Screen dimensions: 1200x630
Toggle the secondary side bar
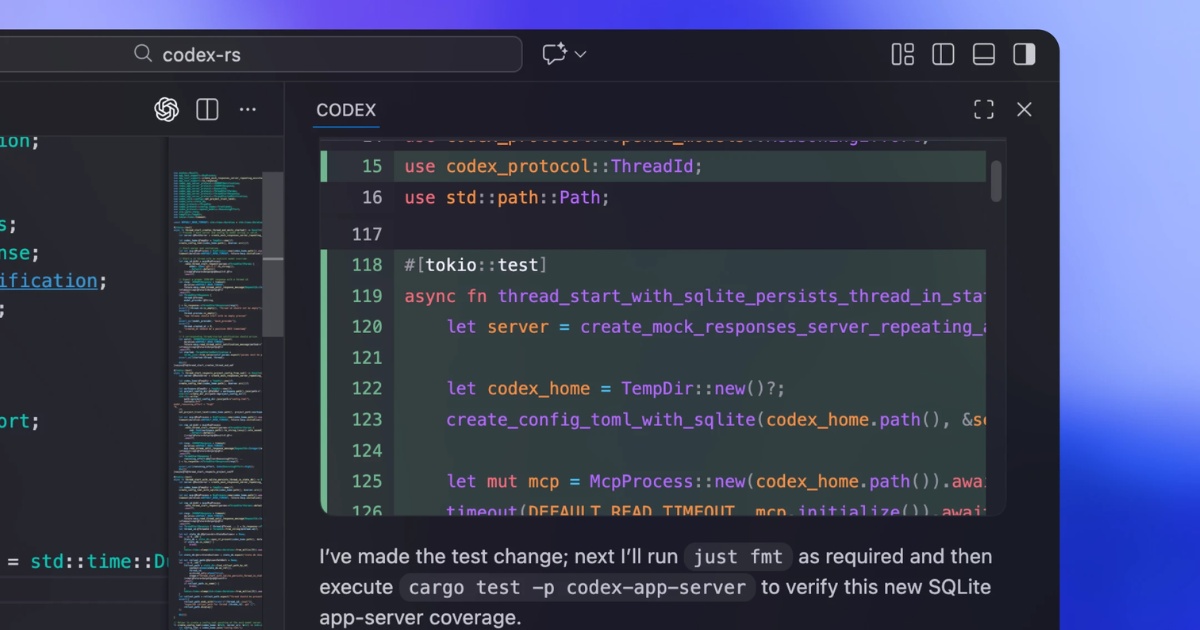click(1024, 54)
